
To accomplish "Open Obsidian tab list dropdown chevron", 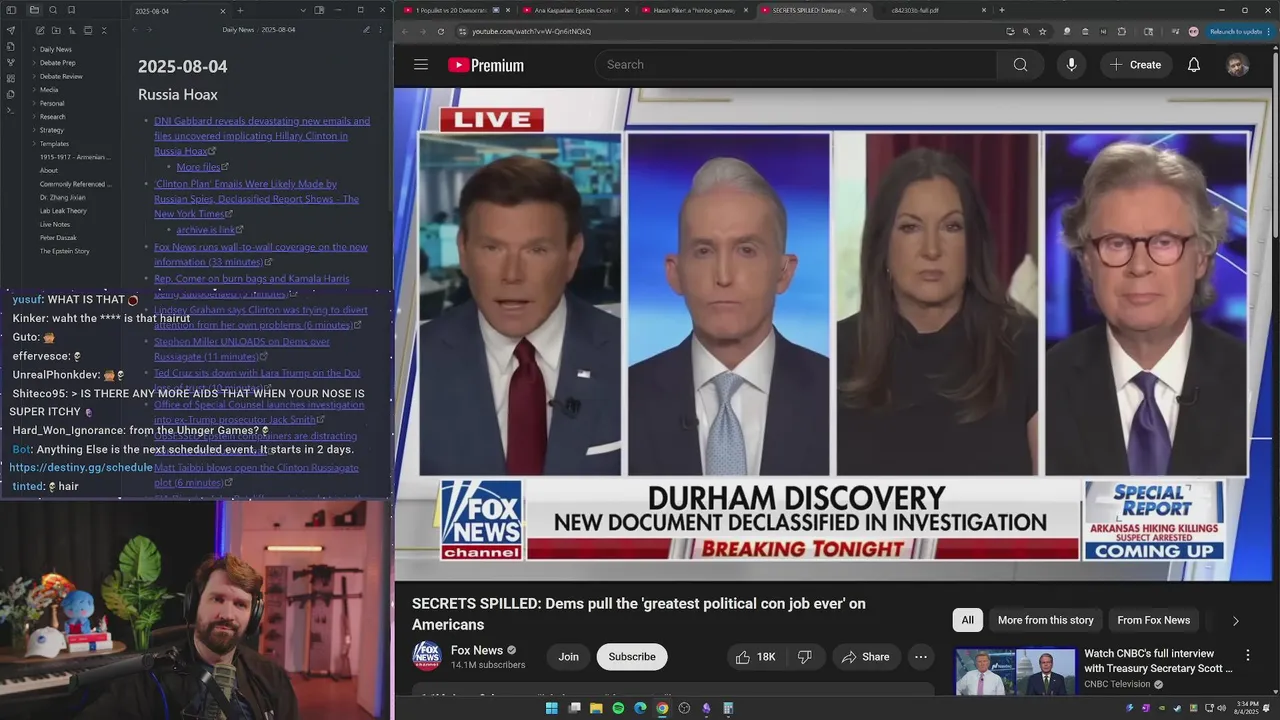I will click(303, 10).
